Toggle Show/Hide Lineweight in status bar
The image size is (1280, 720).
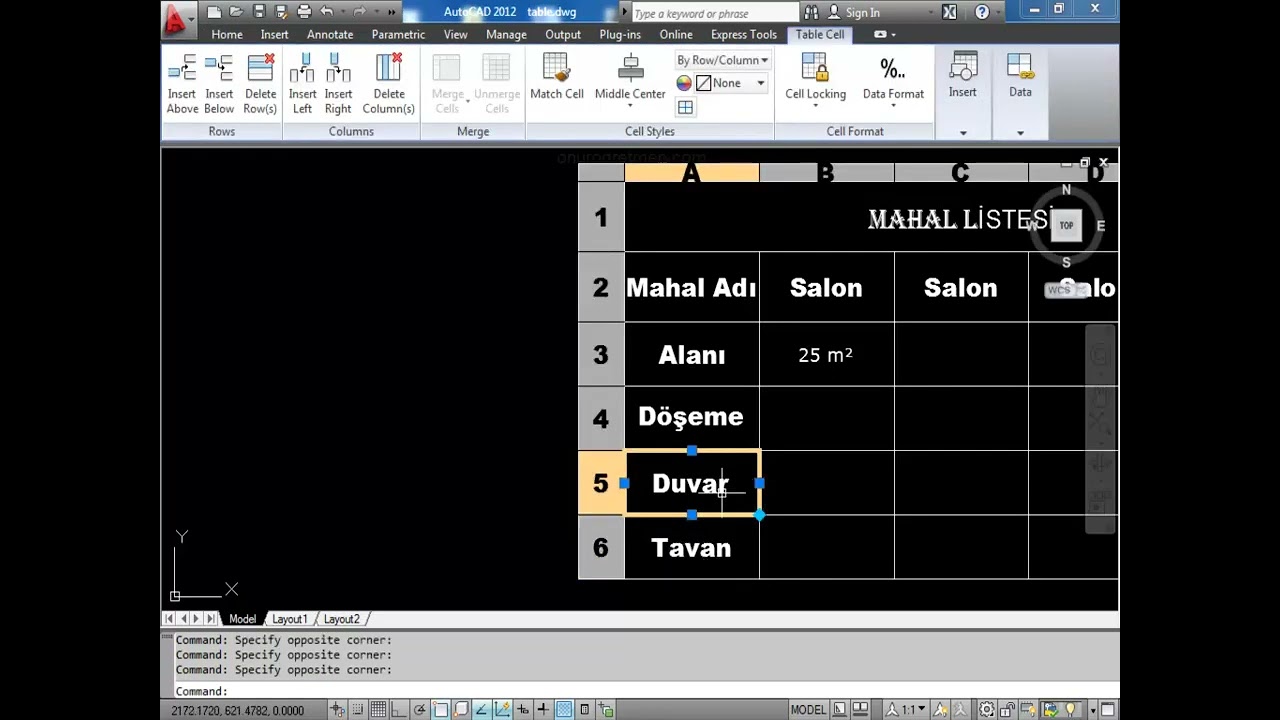coord(543,710)
